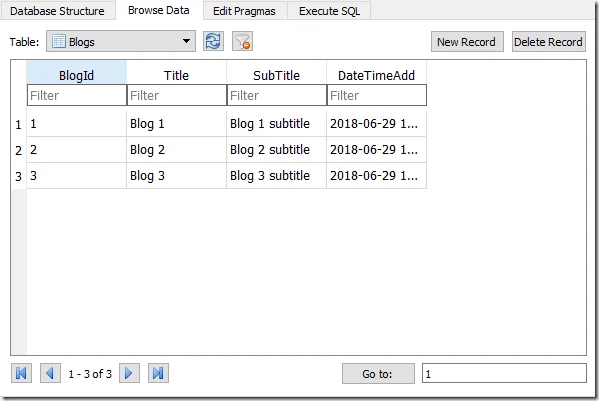Click the DateTimeAdd filter field

[x=377, y=95]
